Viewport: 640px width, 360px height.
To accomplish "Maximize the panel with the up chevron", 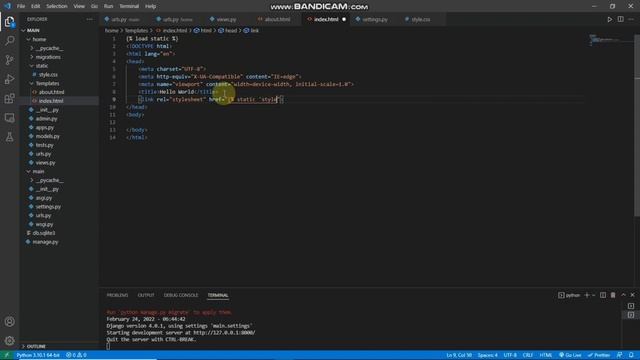I will click(x=623, y=295).
